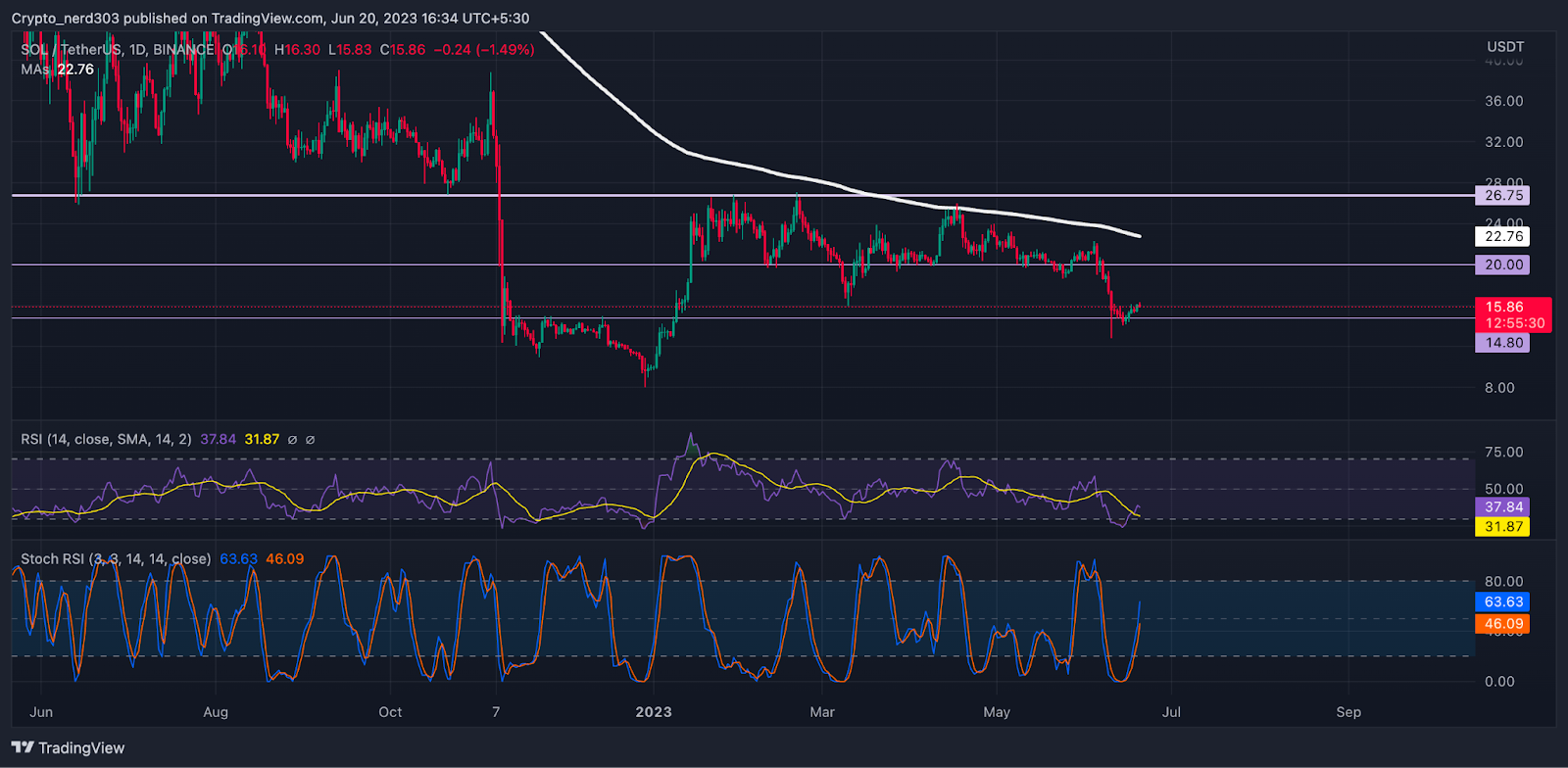Click the low value L15.83

[350, 50]
